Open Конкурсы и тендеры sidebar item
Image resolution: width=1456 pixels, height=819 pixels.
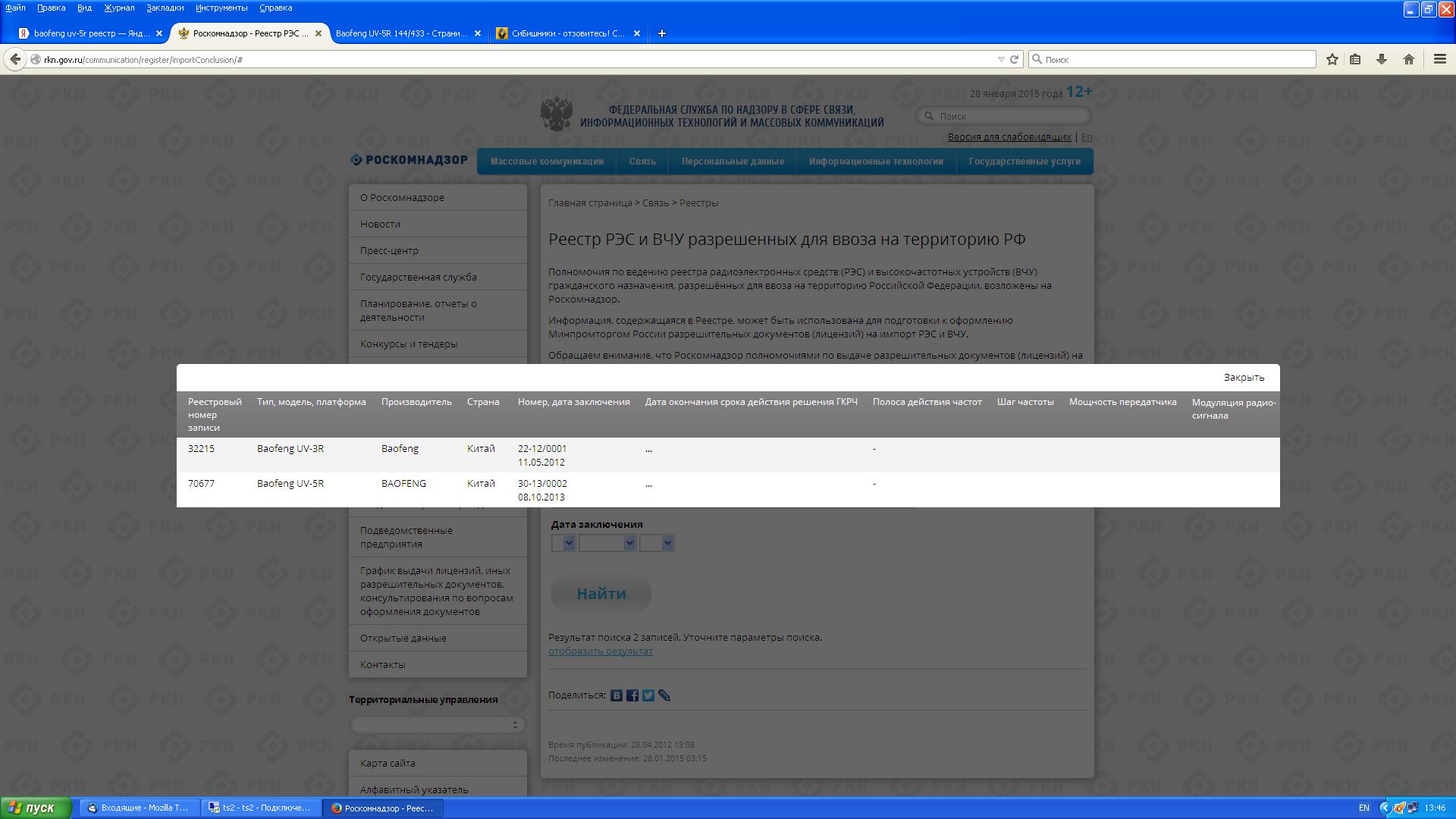(x=438, y=344)
